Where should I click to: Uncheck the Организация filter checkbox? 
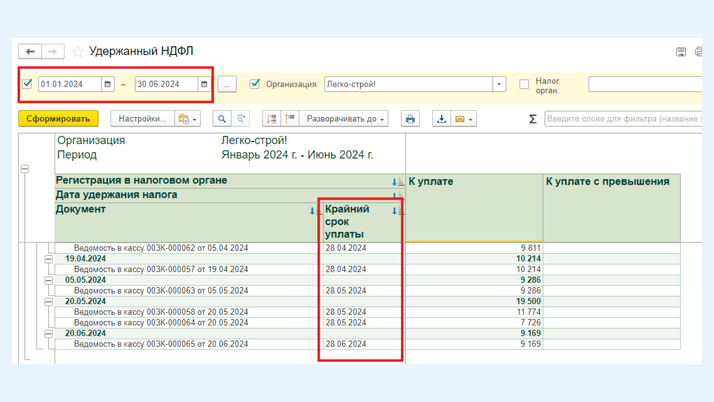point(255,84)
